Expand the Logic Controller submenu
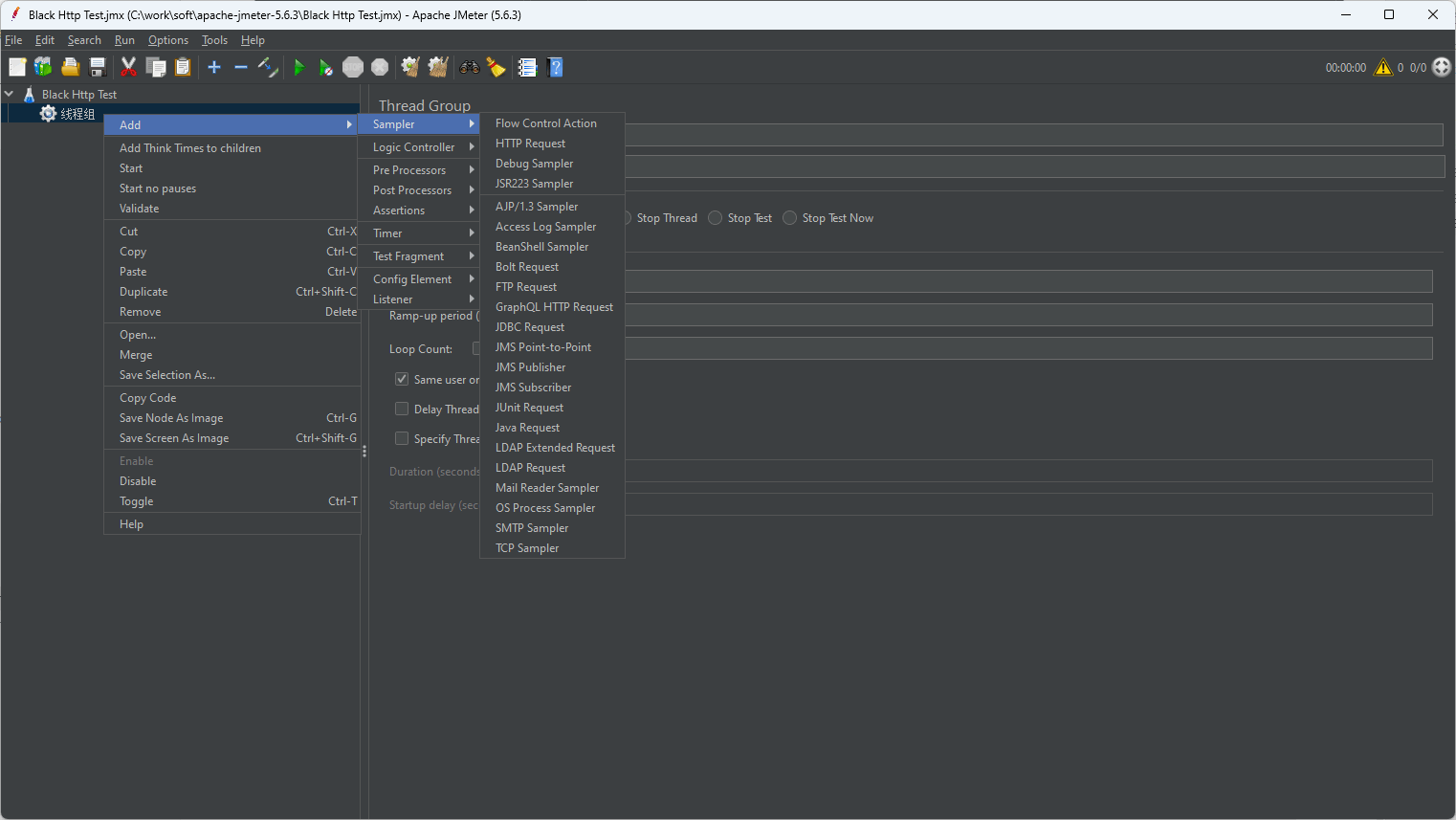 419,147
